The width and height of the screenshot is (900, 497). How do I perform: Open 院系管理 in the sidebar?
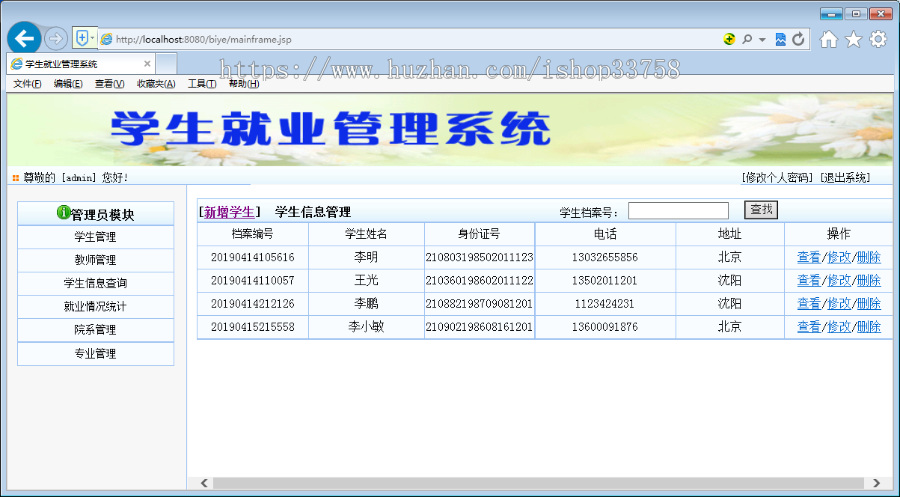tap(95, 330)
